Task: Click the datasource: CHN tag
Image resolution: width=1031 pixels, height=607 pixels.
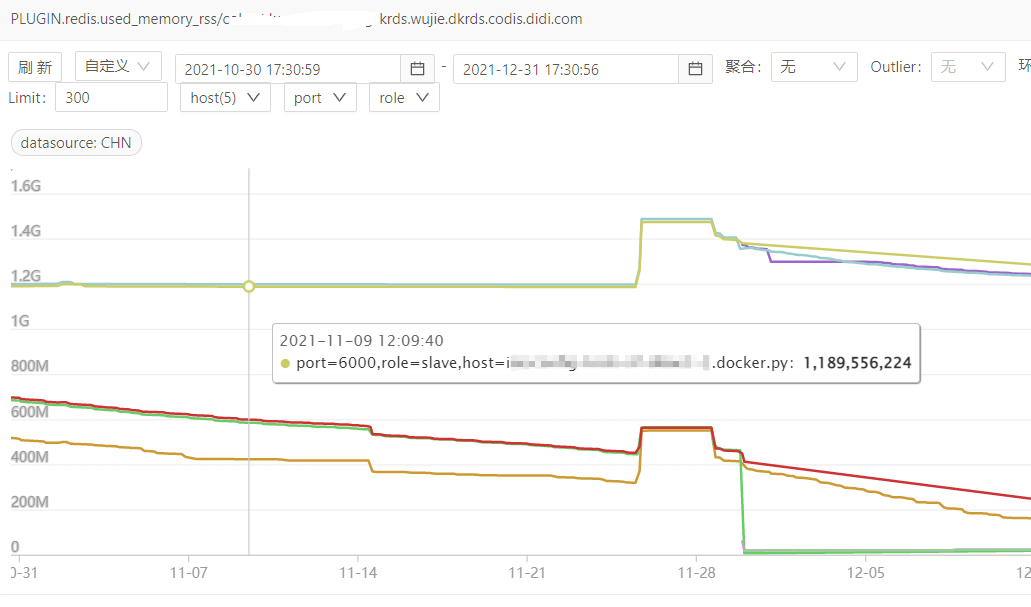Action: pyautogui.click(x=76, y=143)
